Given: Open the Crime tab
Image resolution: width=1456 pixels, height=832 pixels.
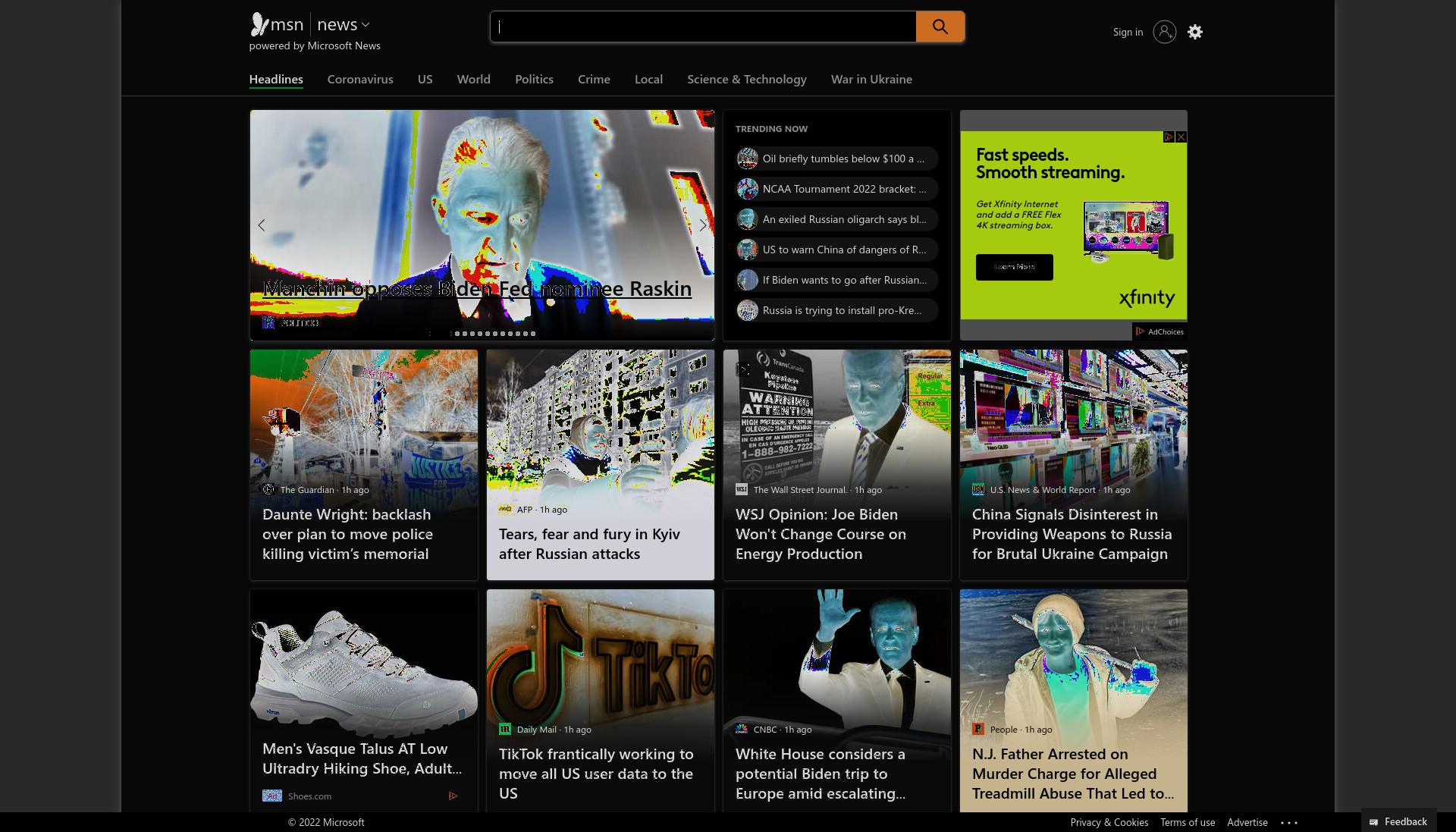Looking at the screenshot, I should click(594, 80).
